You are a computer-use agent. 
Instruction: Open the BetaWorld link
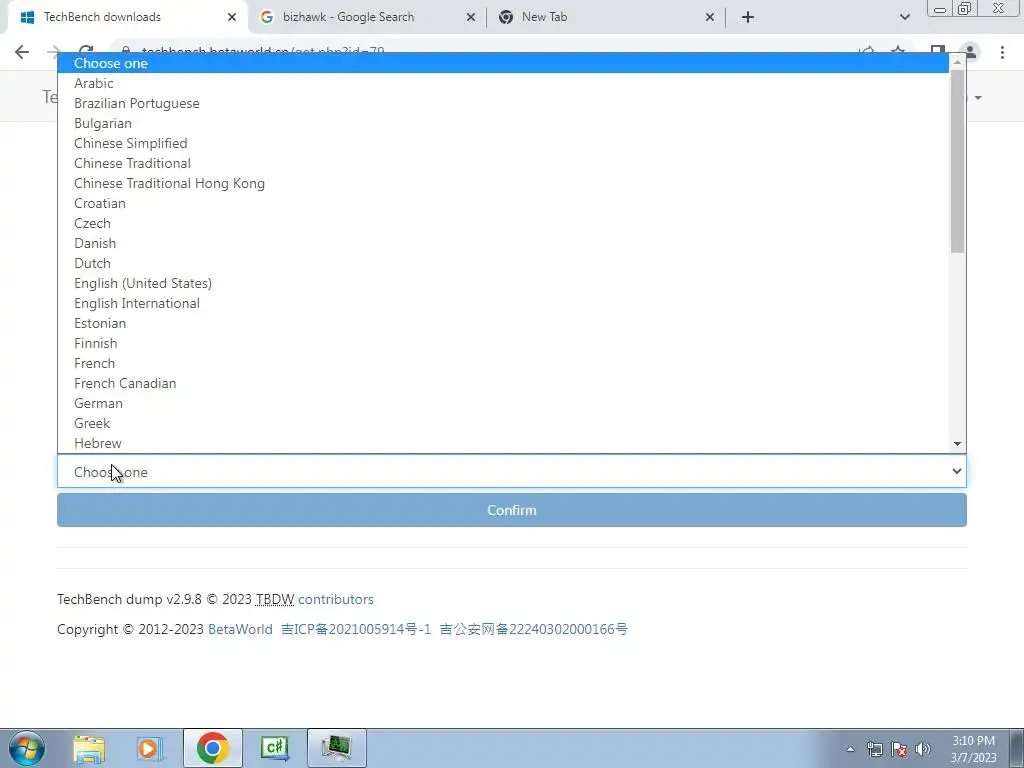pos(240,630)
